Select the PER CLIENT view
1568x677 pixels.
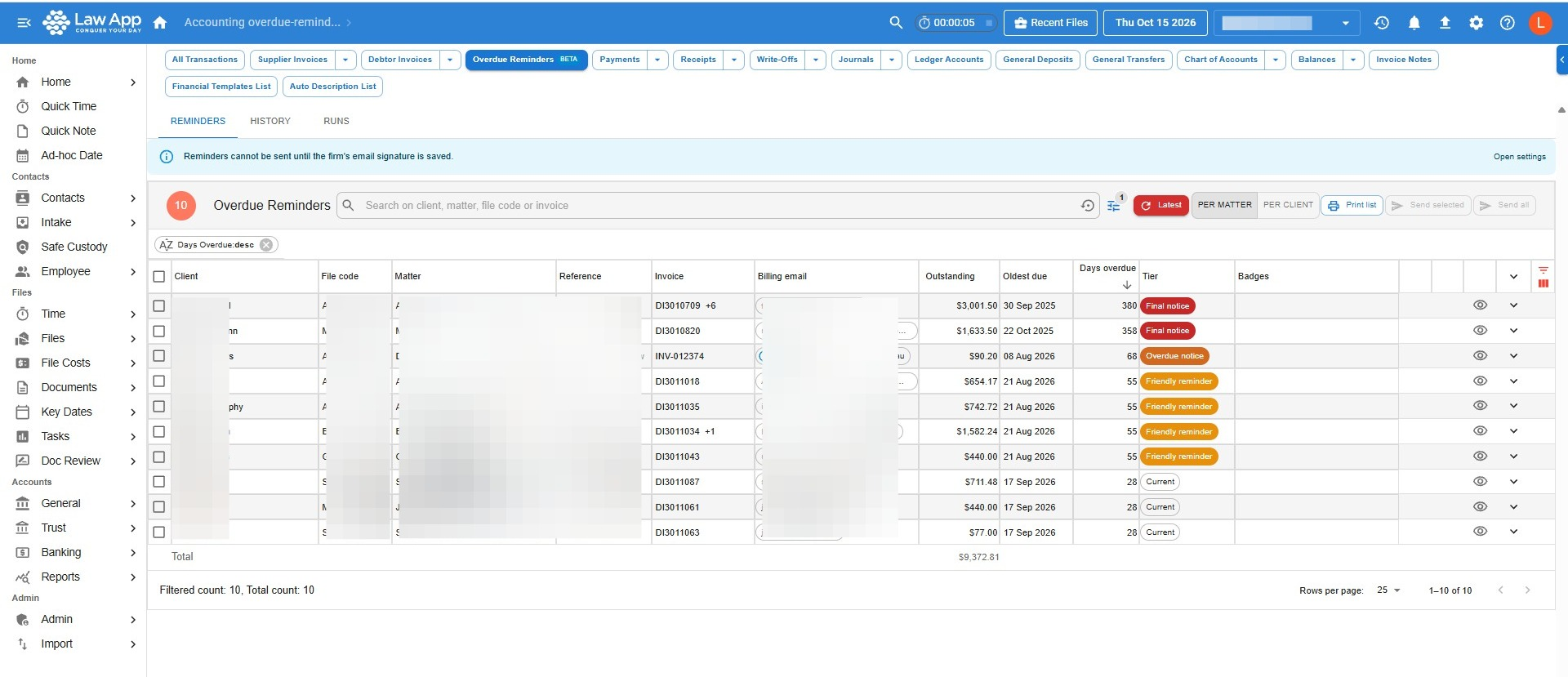point(1288,205)
